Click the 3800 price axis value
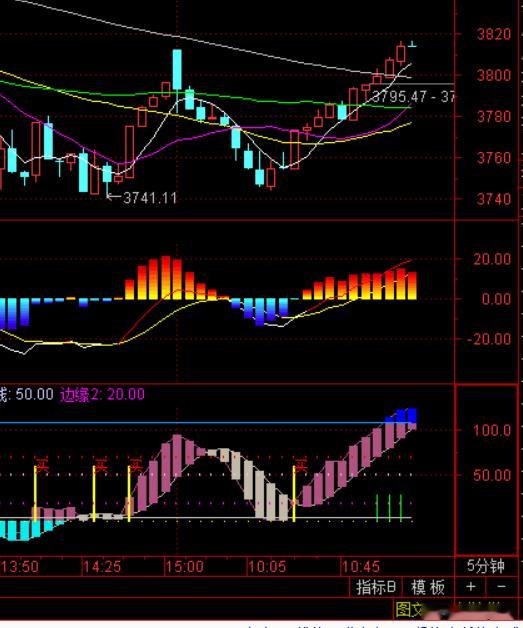The width and height of the screenshot is (523, 628). coord(494,75)
